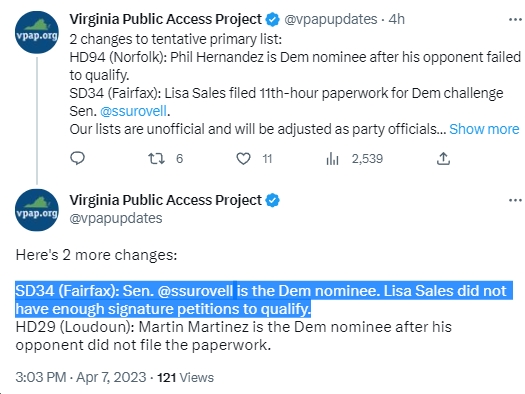Image resolution: width=525 pixels, height=394 pixels.
Task: Open the @ssurovell mention link in first tweet
Action: (x=133, y=111)
